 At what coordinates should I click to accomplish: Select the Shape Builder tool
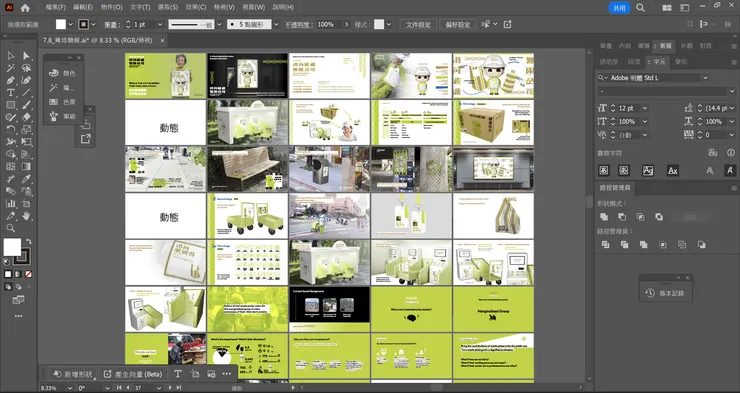click(x=10, y=154)
